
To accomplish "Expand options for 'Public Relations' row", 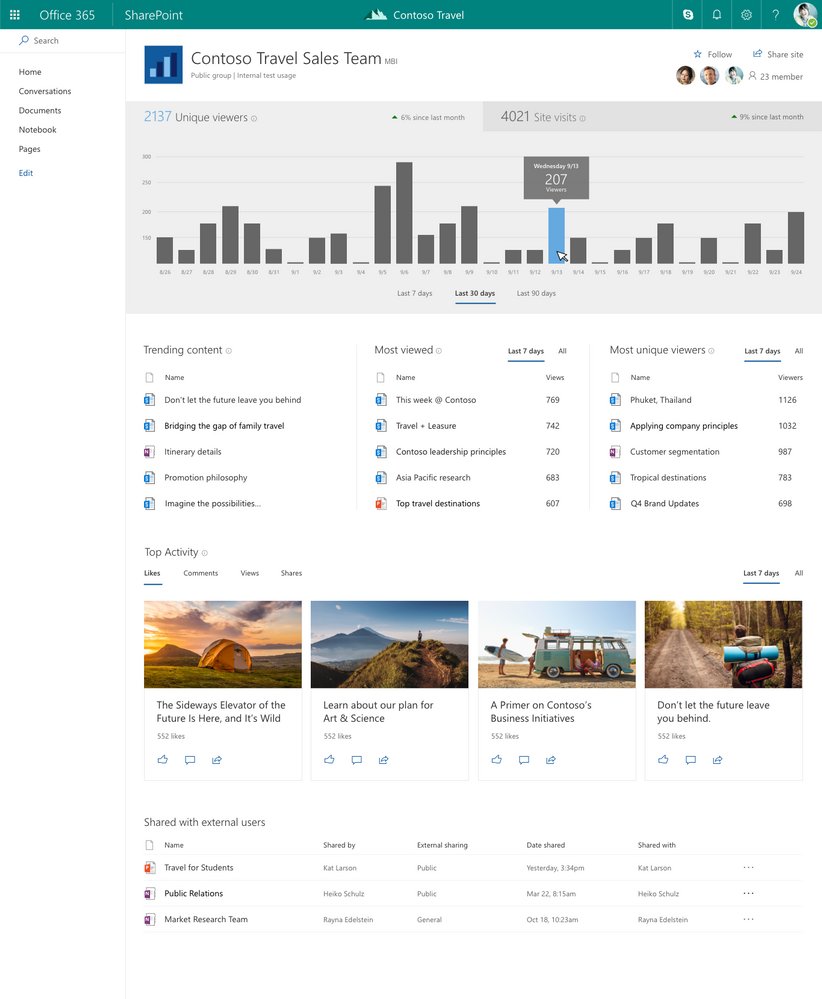I will [748, 893].
